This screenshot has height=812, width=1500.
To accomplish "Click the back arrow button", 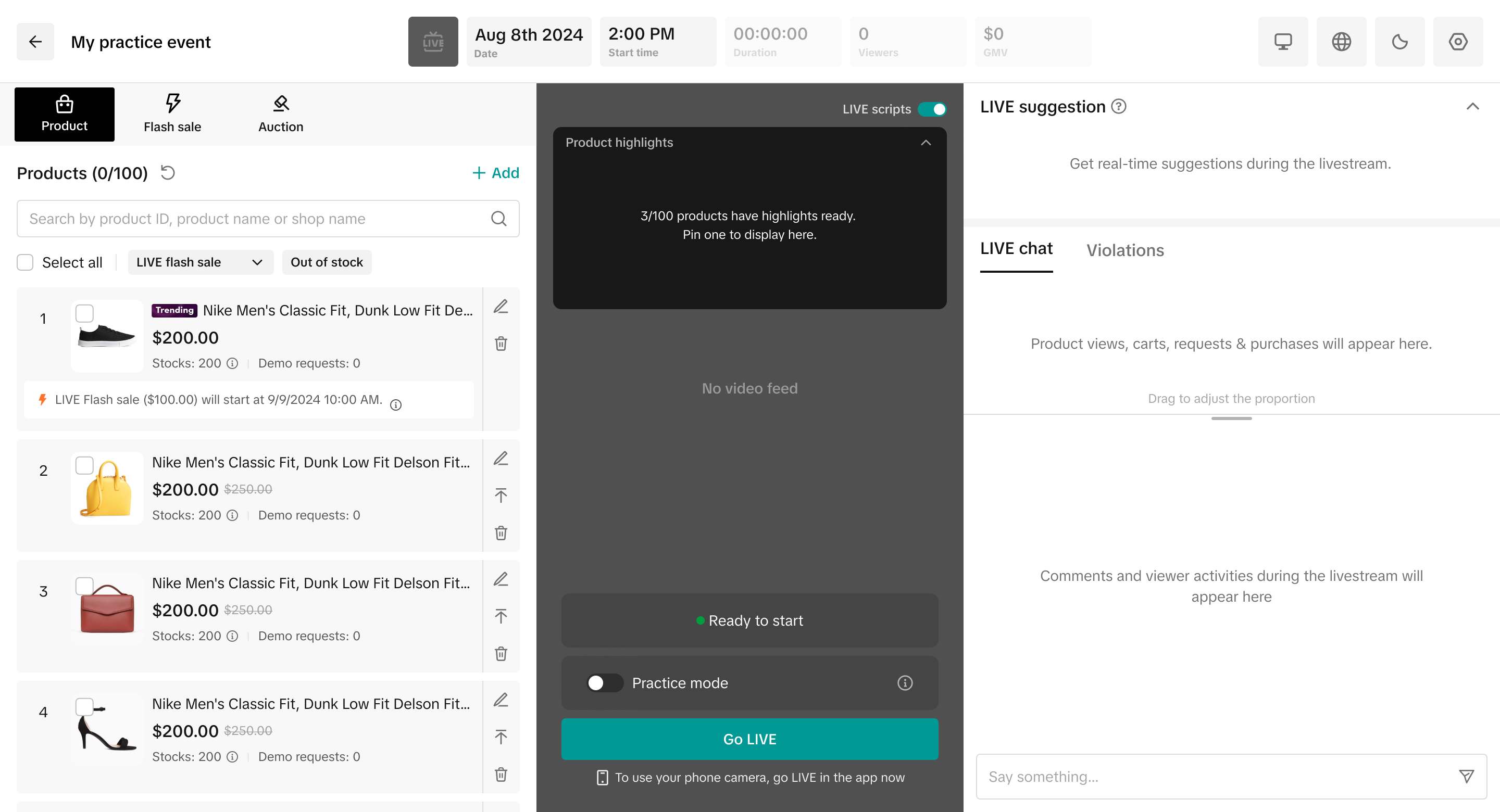I will point(35,42).
